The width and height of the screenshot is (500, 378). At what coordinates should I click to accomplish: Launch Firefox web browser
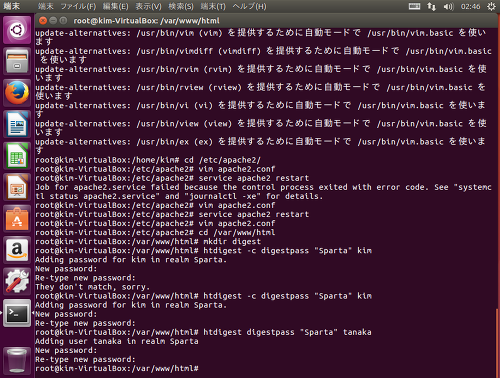coord(17,93)
